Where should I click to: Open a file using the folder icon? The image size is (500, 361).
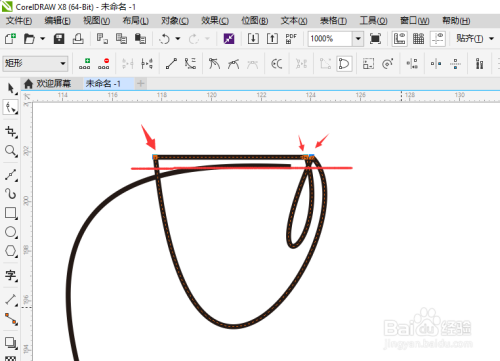point(29,39)
